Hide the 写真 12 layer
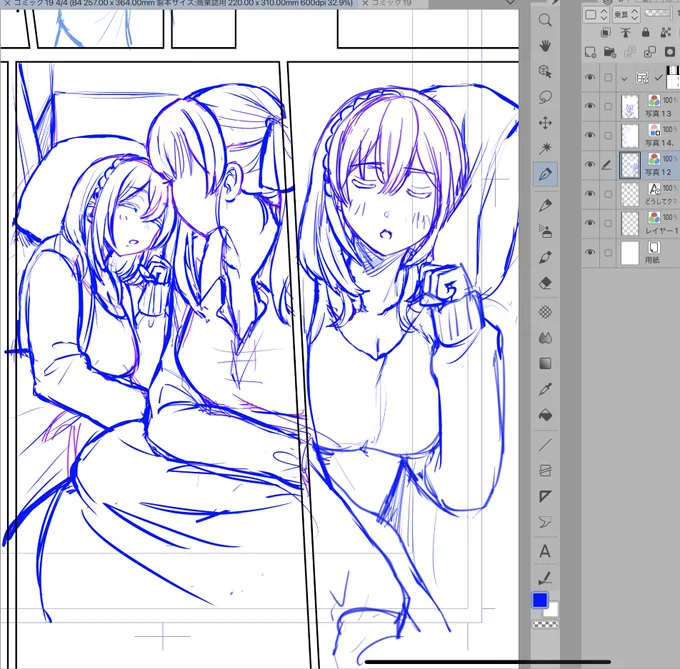Screen dimensions: 680x669 (x=590, y=165)
